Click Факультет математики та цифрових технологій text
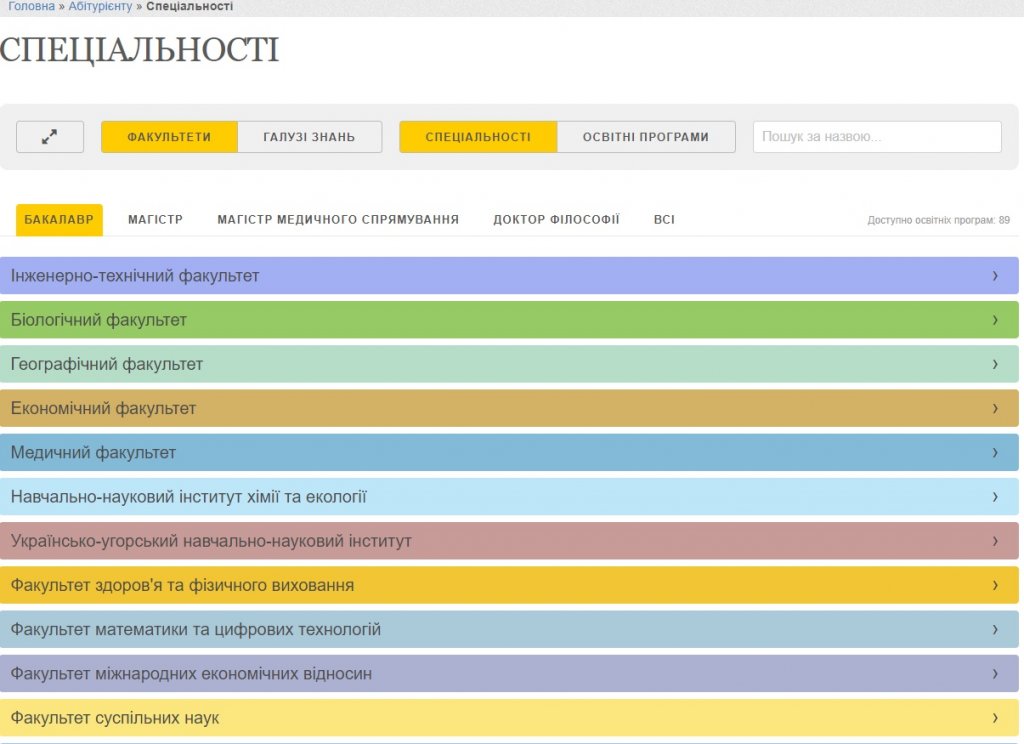The height and width of the screenshot is (744, 1024). [x=196, y=630]
